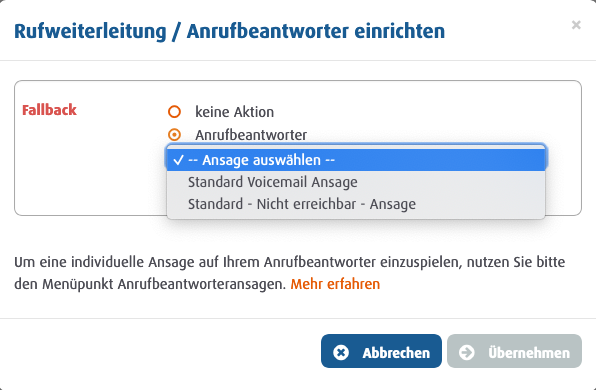The height and width of the screenshot is (390, 596).
Task: Click the checkmark beside Ansage auswählen
Action: 178,160
